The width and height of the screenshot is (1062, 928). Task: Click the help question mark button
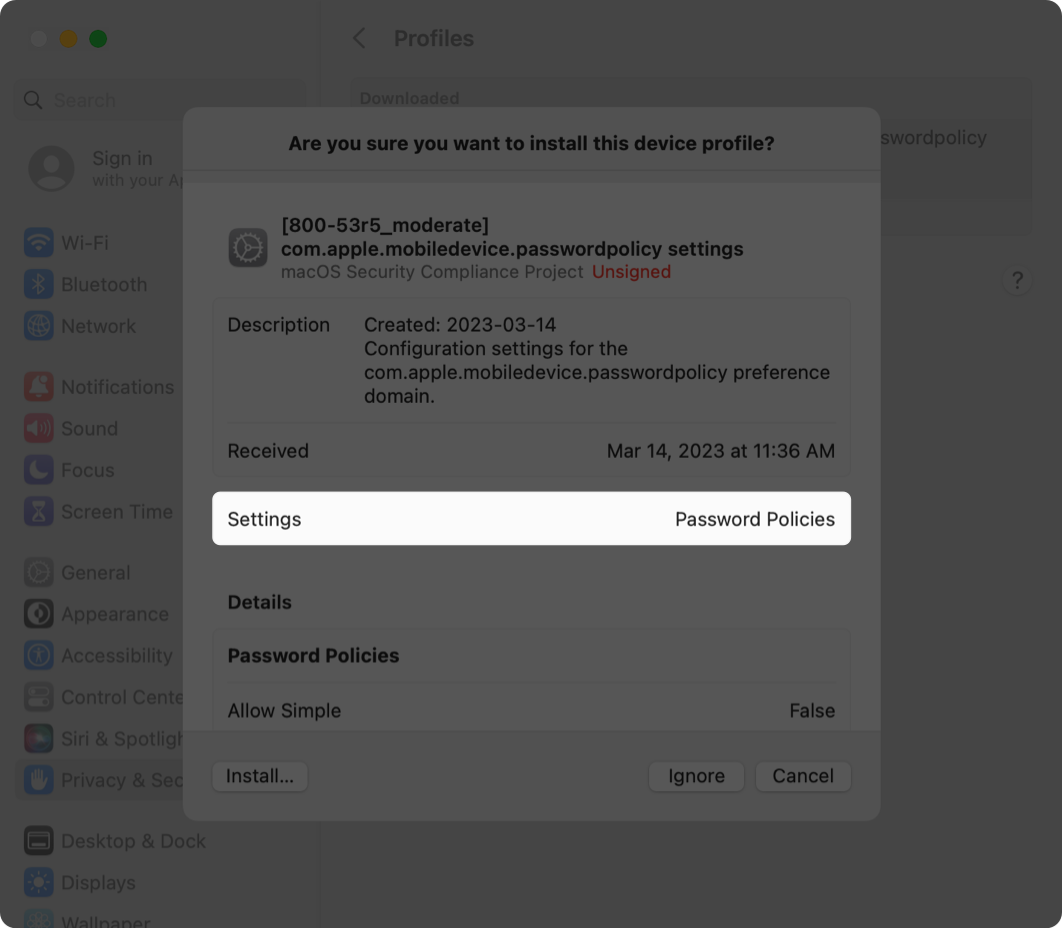point(1017,280)
